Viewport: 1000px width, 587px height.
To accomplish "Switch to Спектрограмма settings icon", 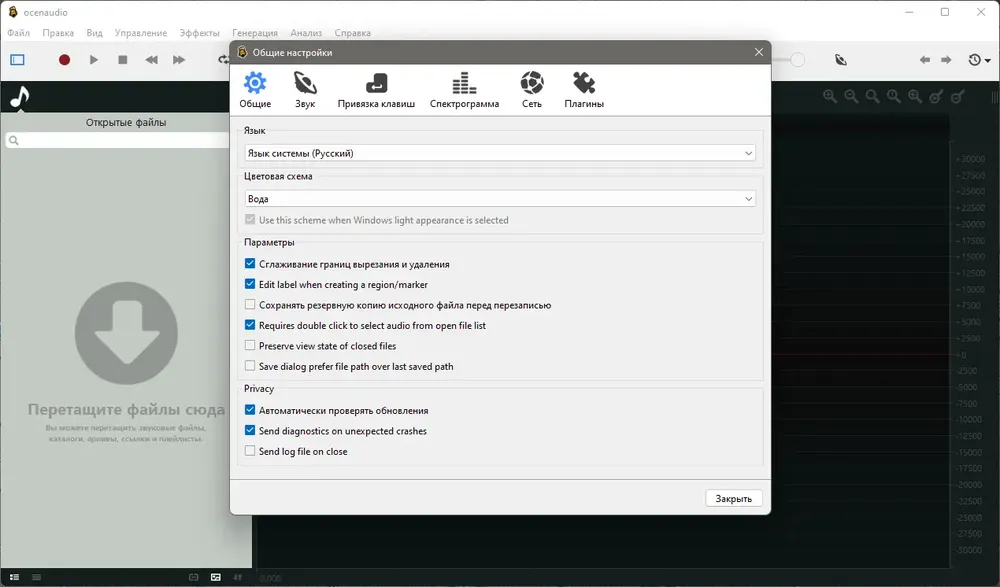I will coord(464,84).
